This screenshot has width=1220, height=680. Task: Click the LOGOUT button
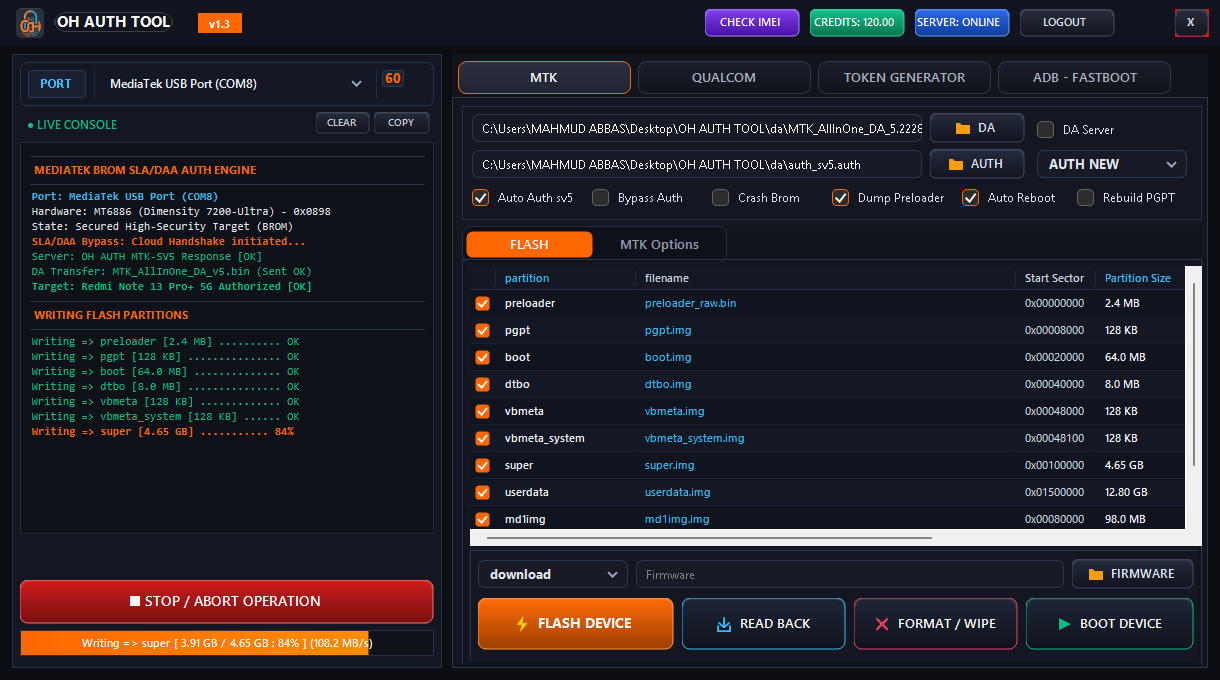(x=1067, y=23)
